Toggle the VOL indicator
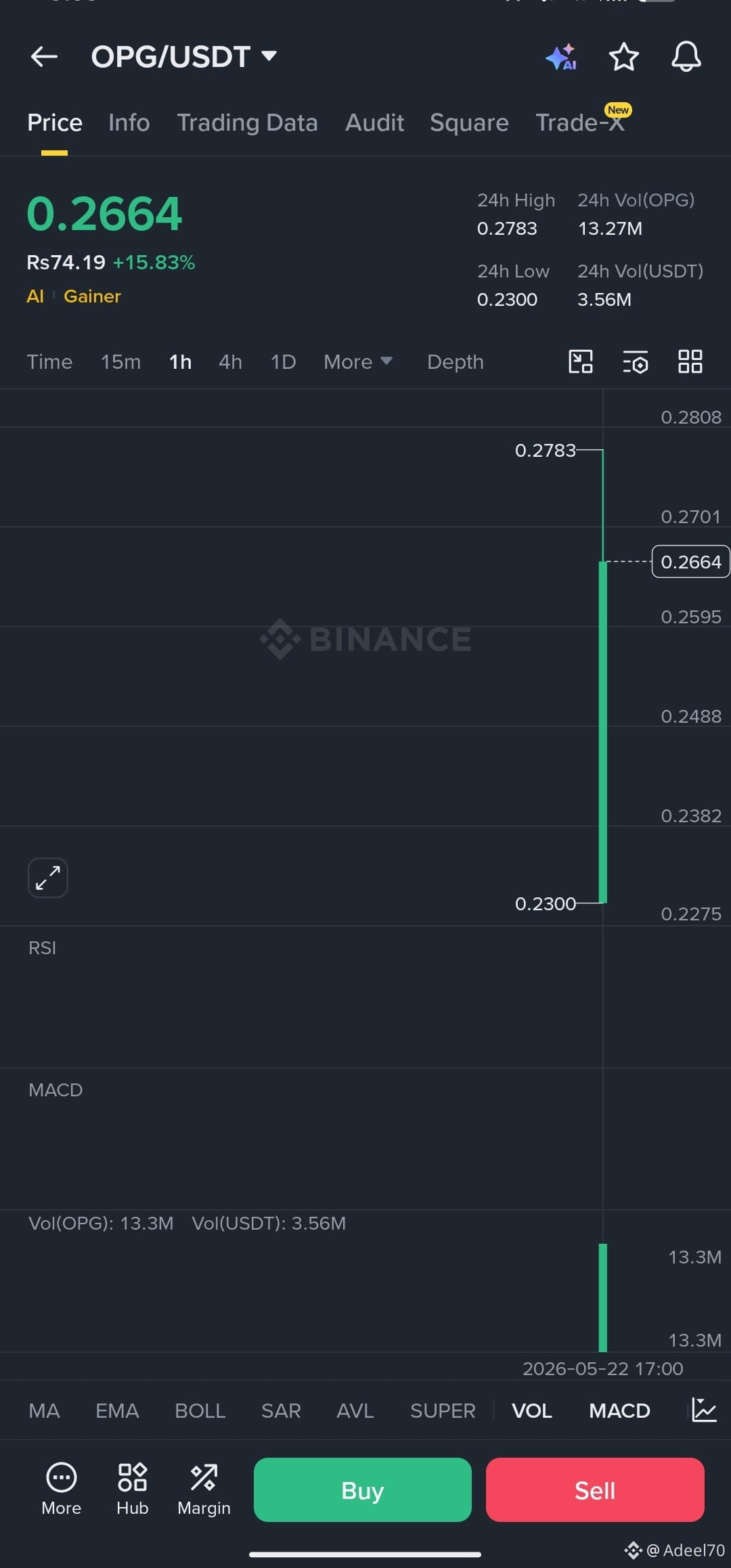Screen dimensions: 731x1568 (x=532, y=1411)
